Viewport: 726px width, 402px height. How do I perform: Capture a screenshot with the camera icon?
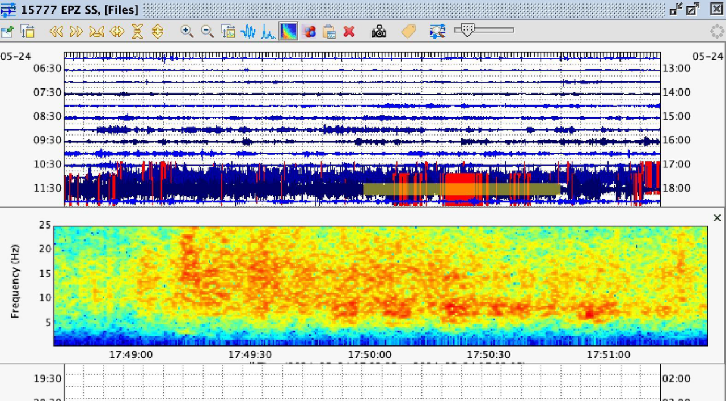coord(379,31)
